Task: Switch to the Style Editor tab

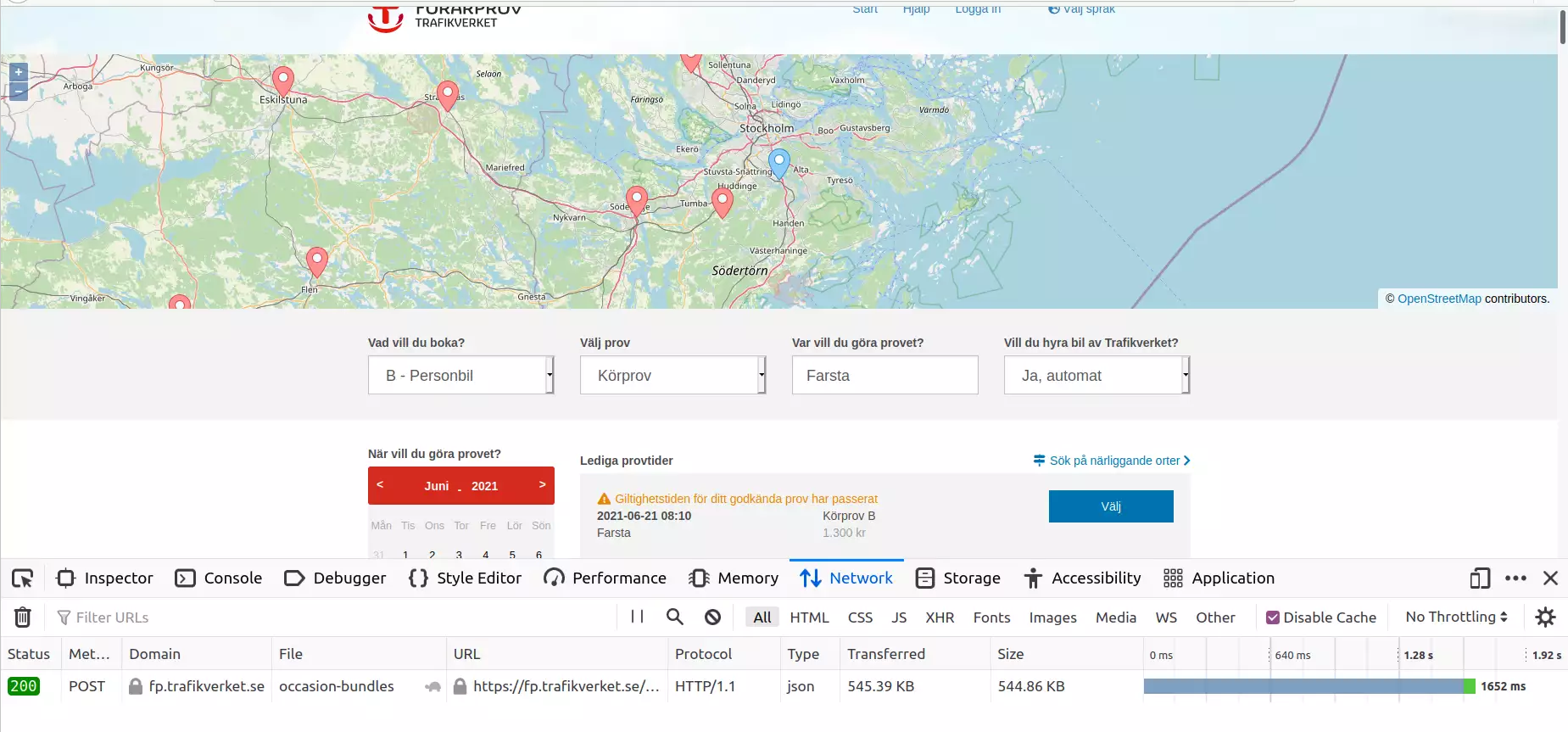Action: [465, 578]
